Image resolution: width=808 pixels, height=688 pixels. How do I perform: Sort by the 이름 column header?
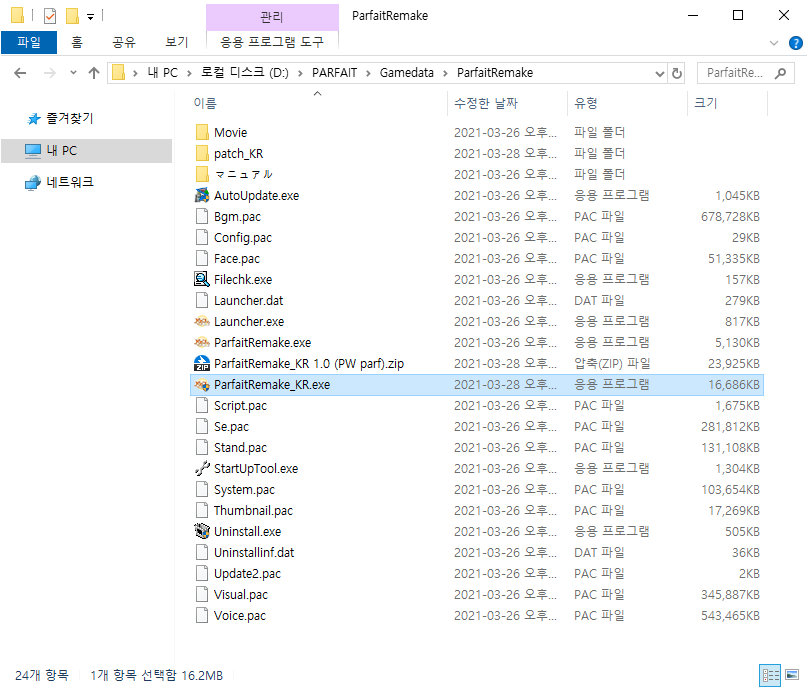tap(205, 103)
